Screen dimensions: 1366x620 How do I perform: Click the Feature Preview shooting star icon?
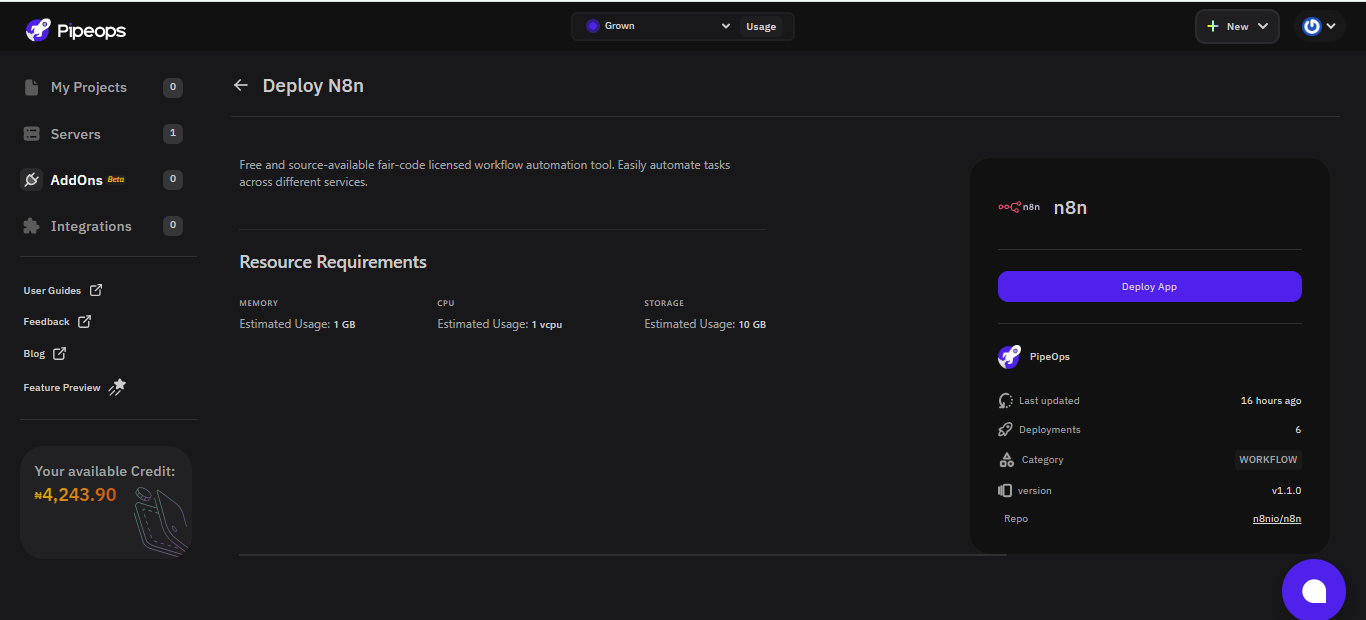[x=117, y=387]
